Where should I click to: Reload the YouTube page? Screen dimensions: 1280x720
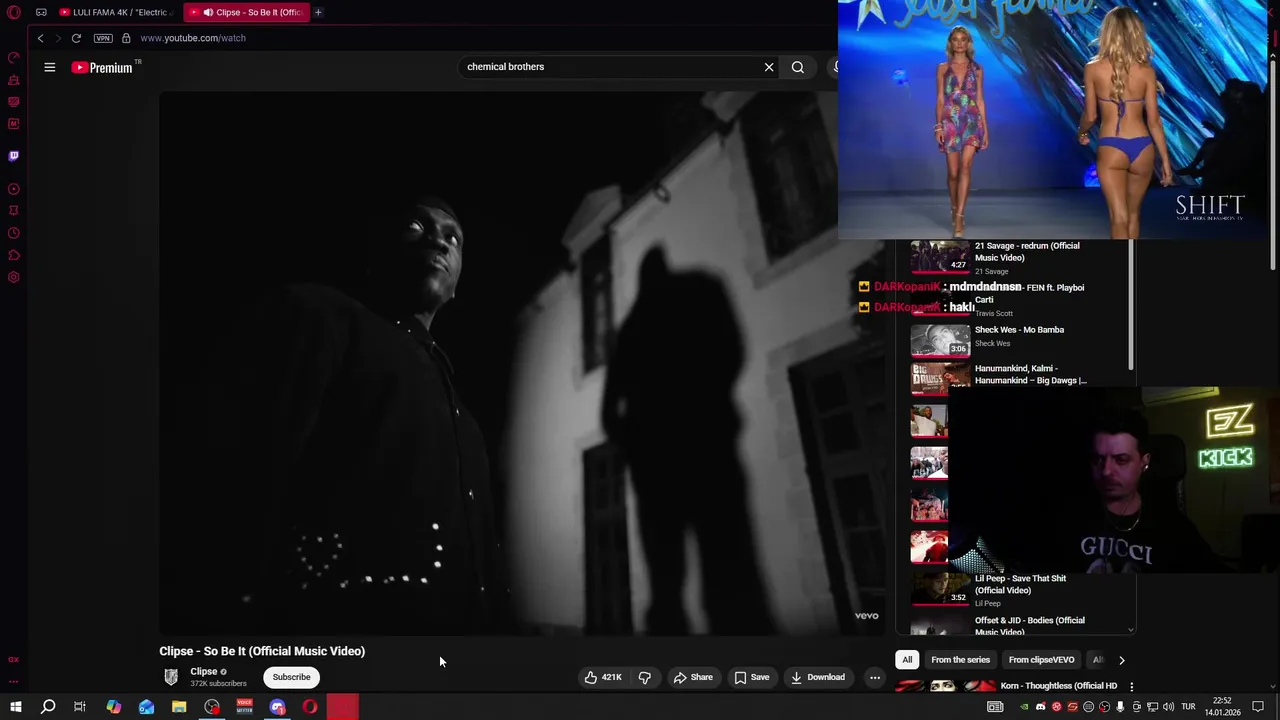[76, 38]
